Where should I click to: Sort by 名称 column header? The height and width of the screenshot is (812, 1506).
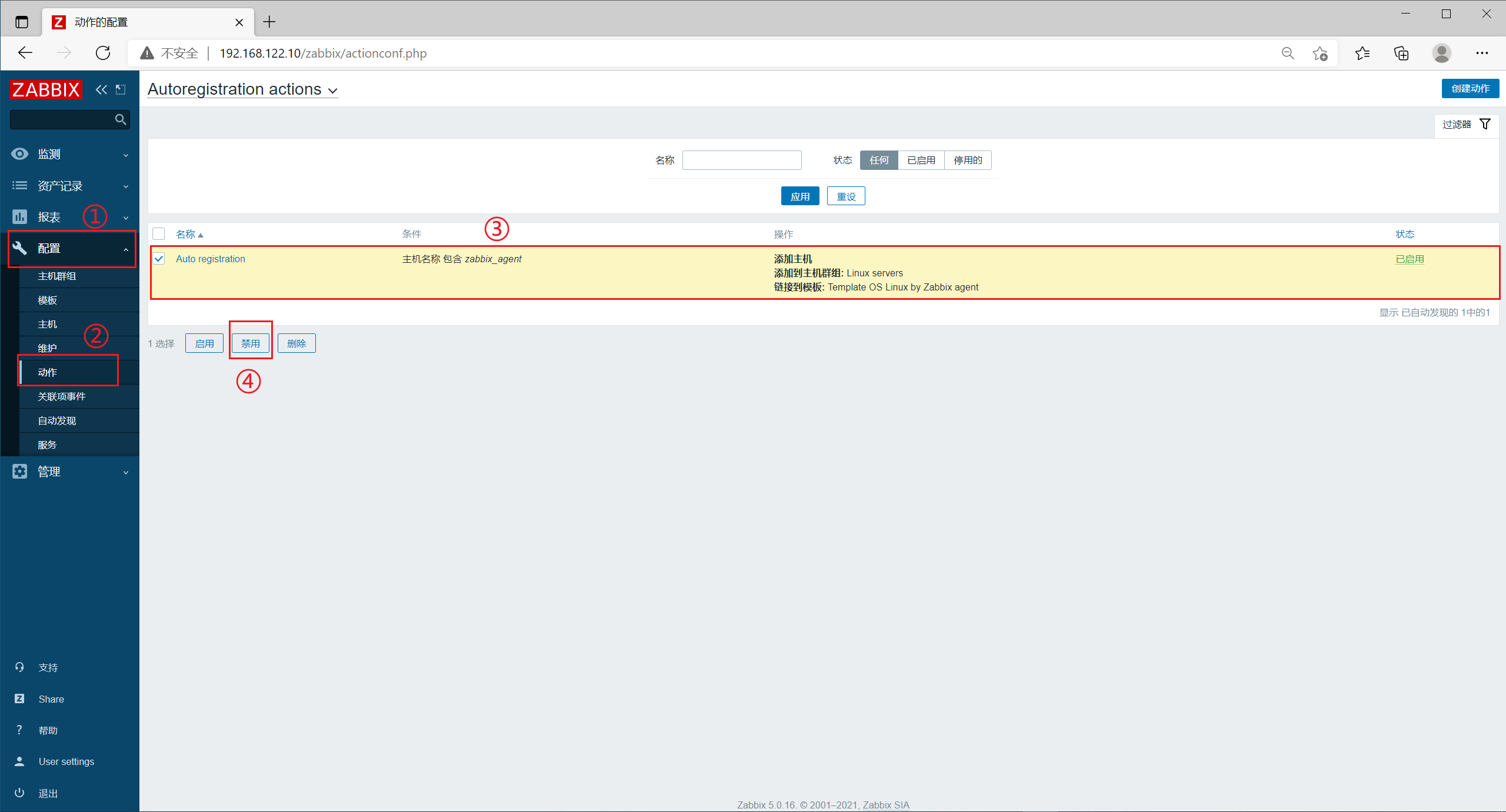point(189,234)
